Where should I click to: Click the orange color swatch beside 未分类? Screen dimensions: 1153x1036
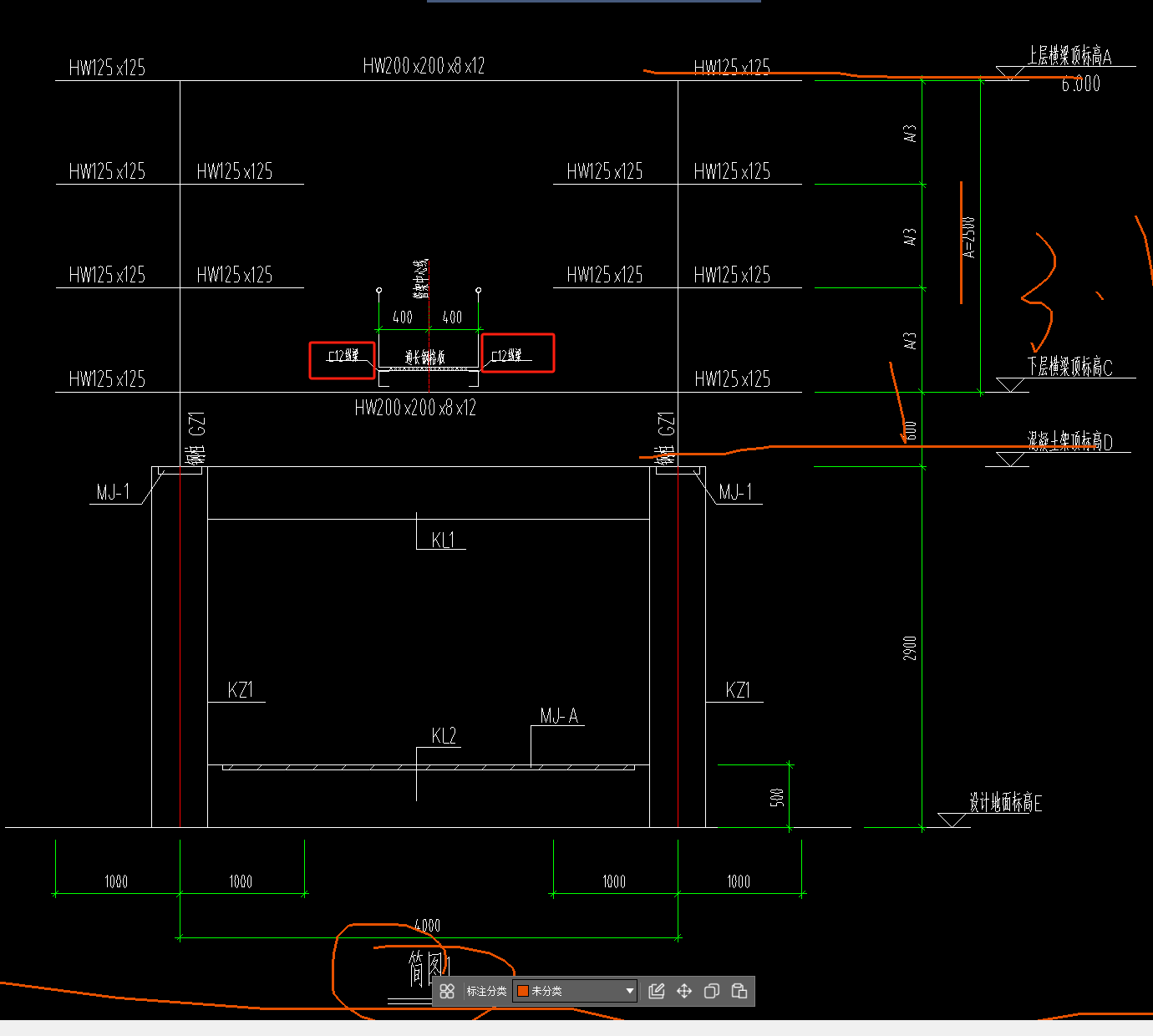click(x=523, y=991)
